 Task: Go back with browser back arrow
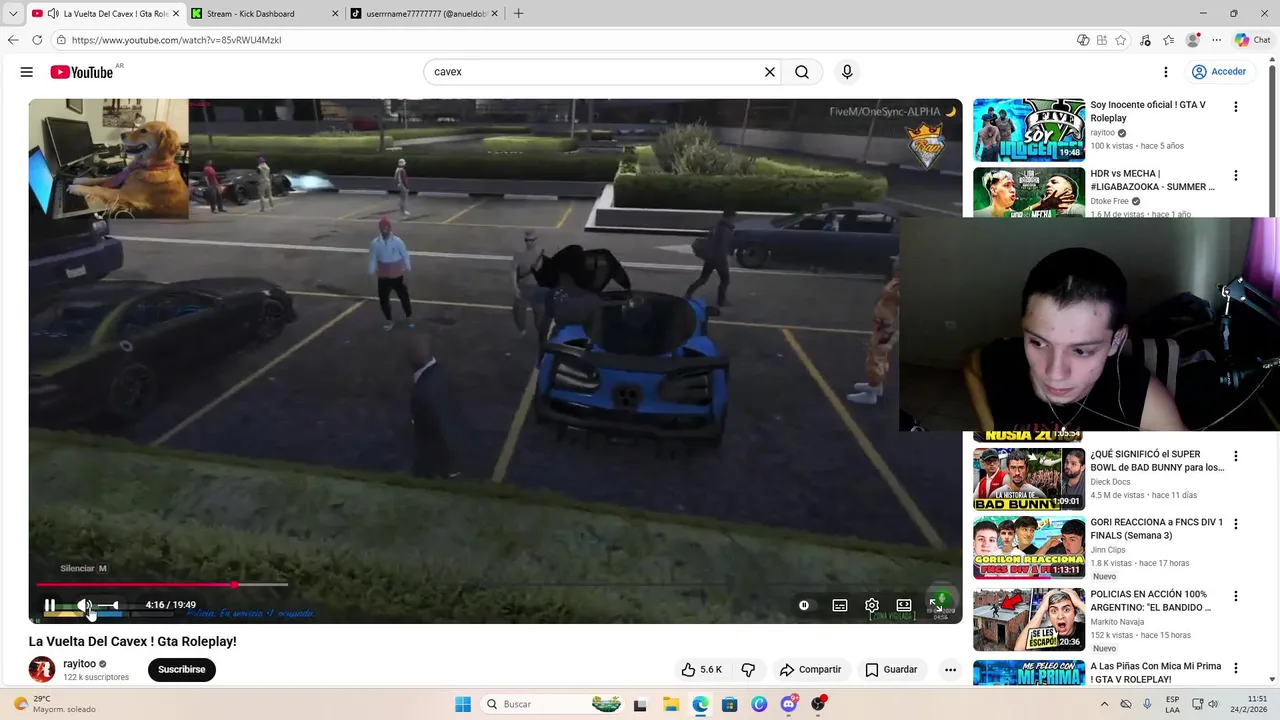pyautogui.click(x=13, y=40)
